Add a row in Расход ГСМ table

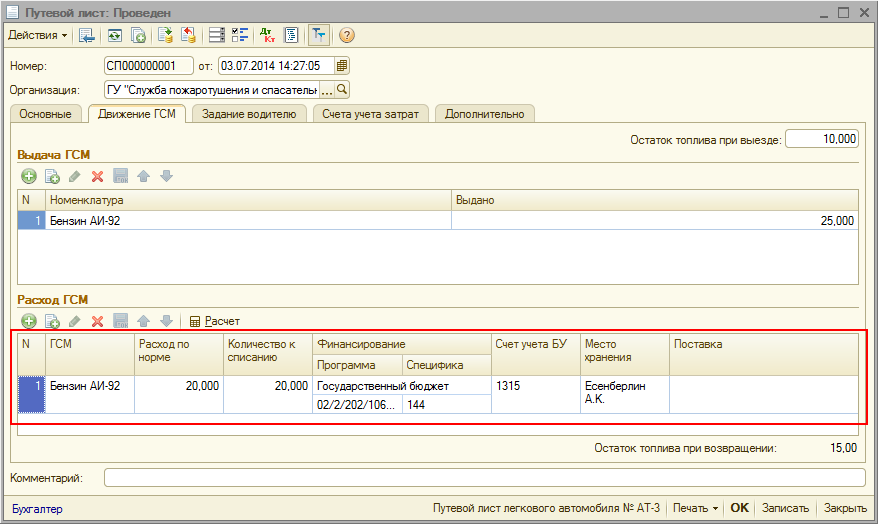[29, 321]
